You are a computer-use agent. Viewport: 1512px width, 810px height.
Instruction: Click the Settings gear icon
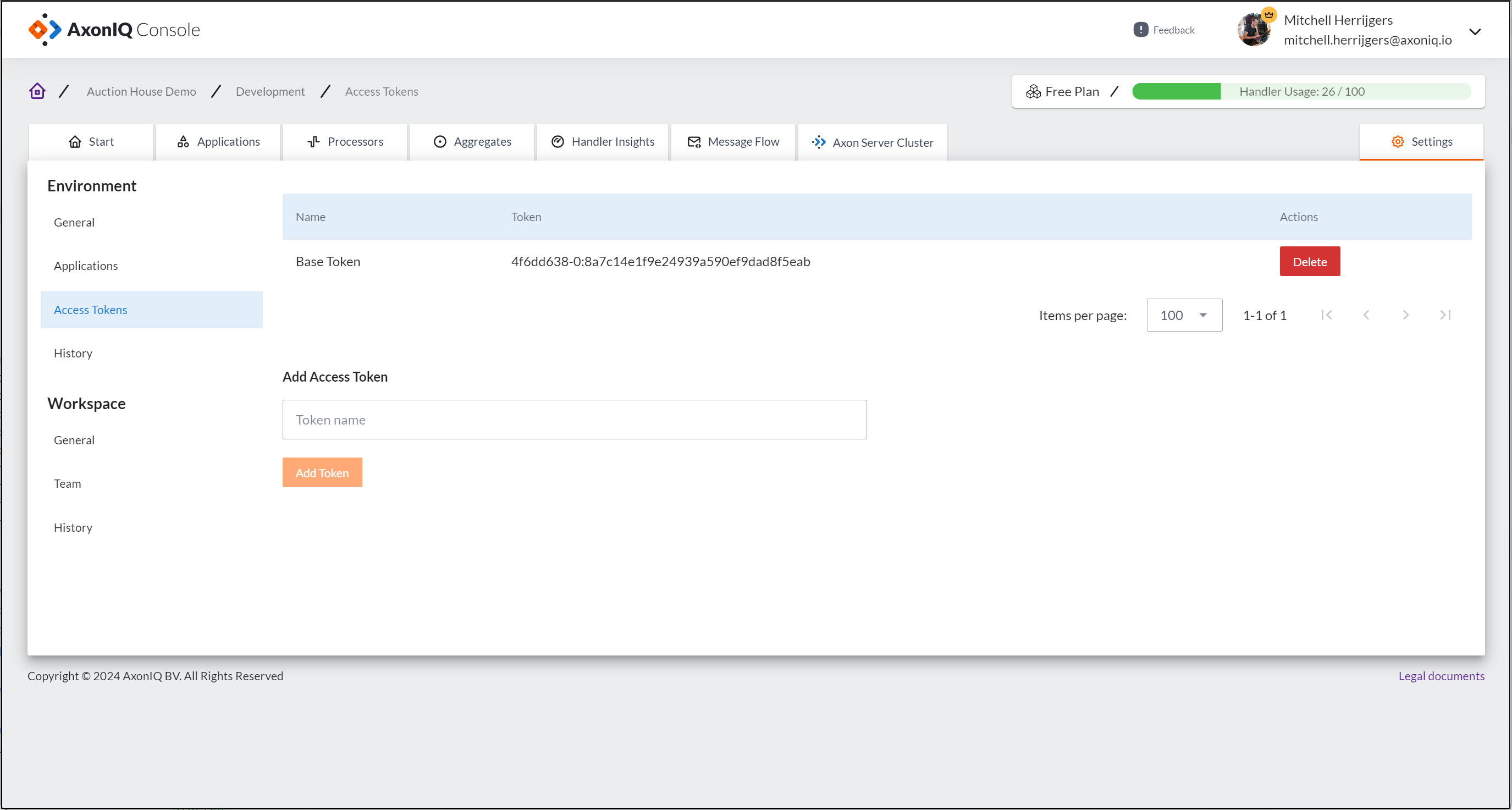pos(1398,141)
